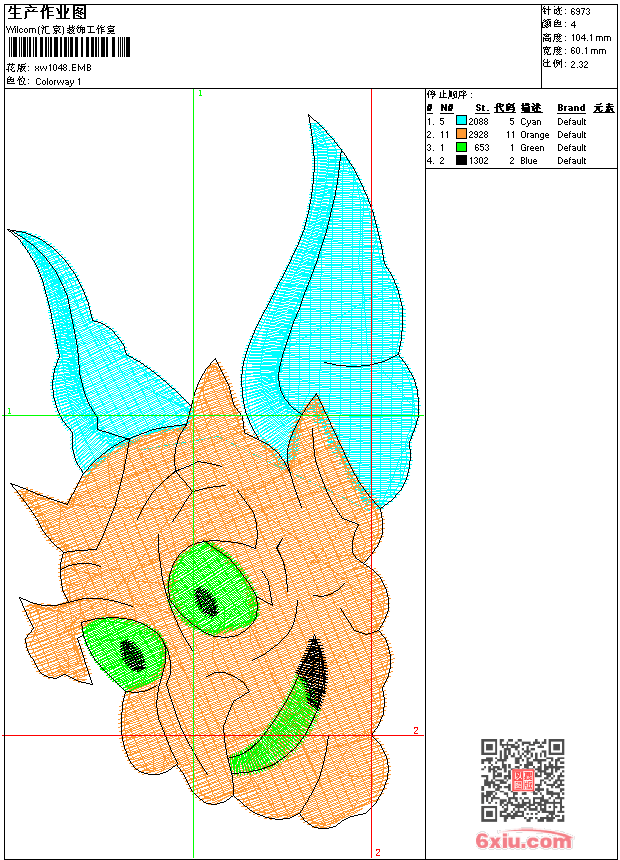Click the embroidered monster design preview
The width and height of the screenshot is (620, 860).
coord(214,472)
